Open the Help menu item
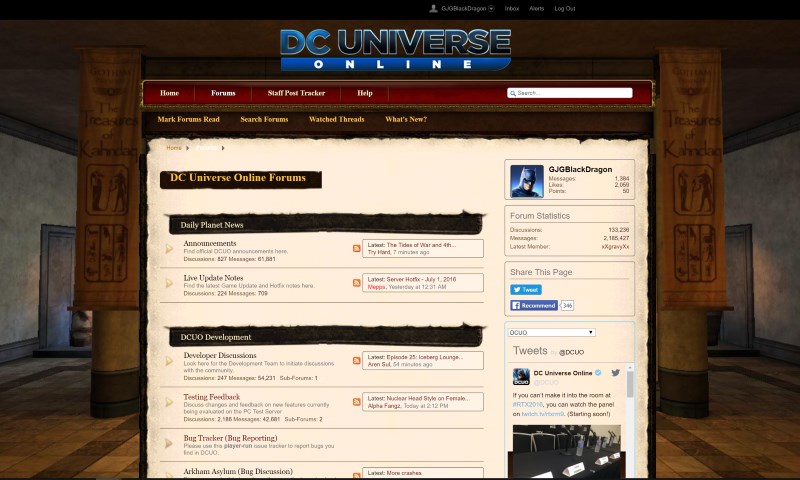The height and width of the screenshot is (480, 800). (x=365, y=93)
